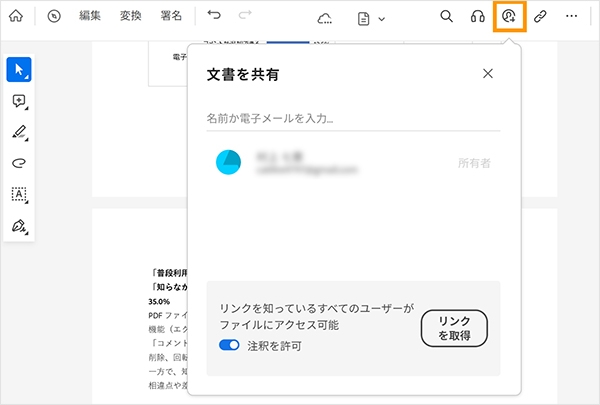Image resolution: width=600 pixels, height=405 pixels.
Task: Open the 変換 menu
Action: (x=130, y=17)
